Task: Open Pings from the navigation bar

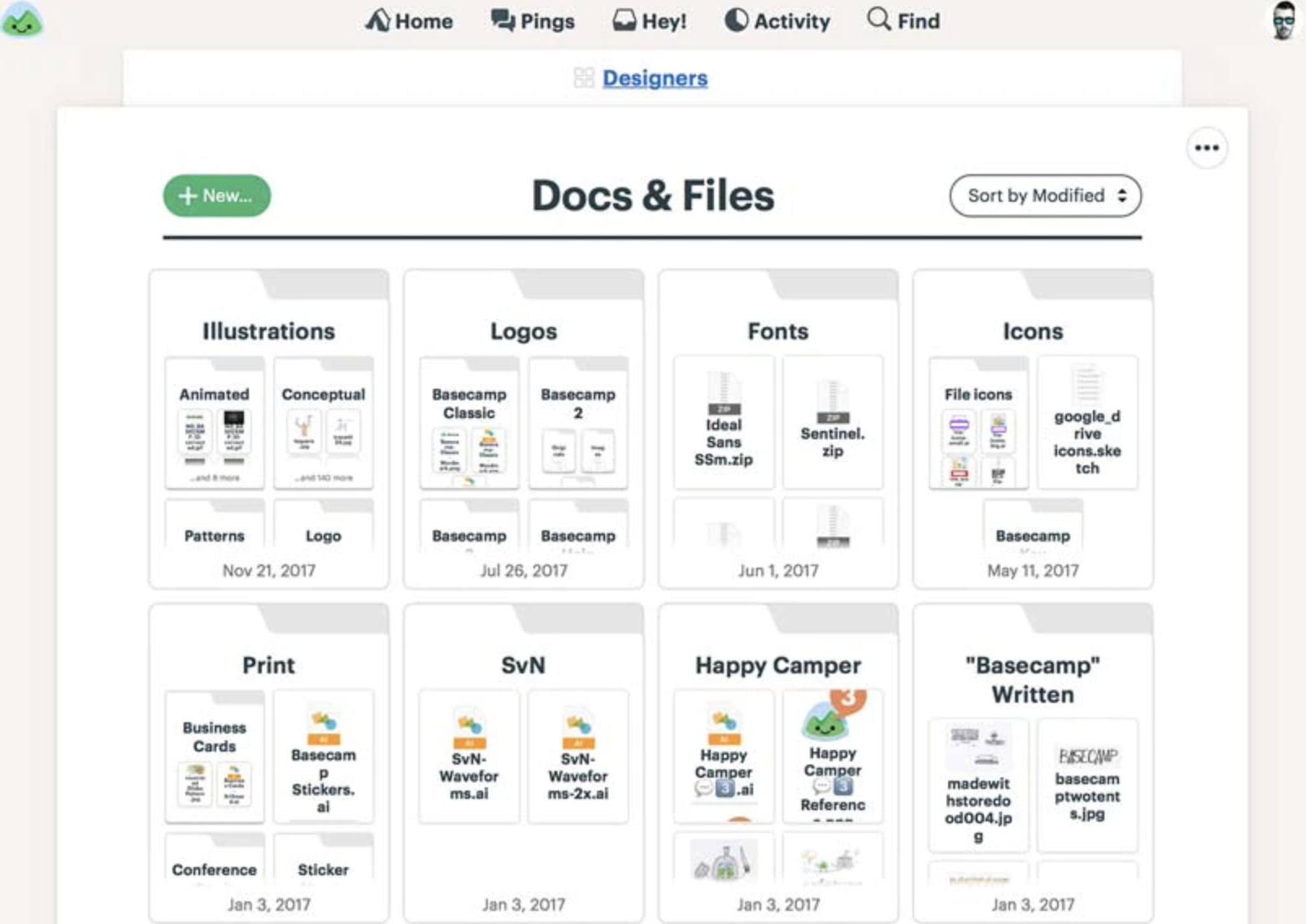Action: tap(533, 21)
